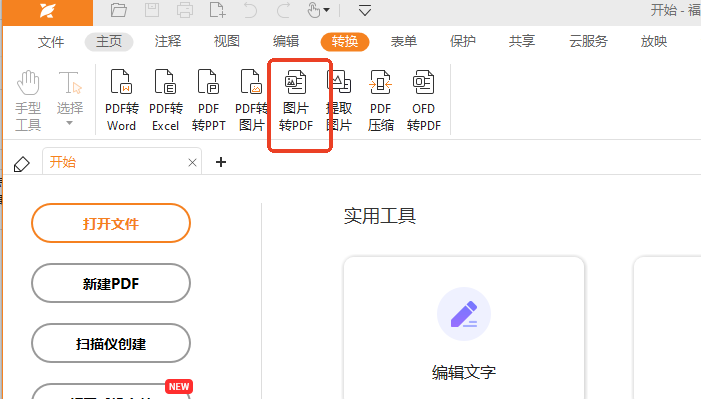Open the PDF压缩 compression tool

click(x=380, y=101)
